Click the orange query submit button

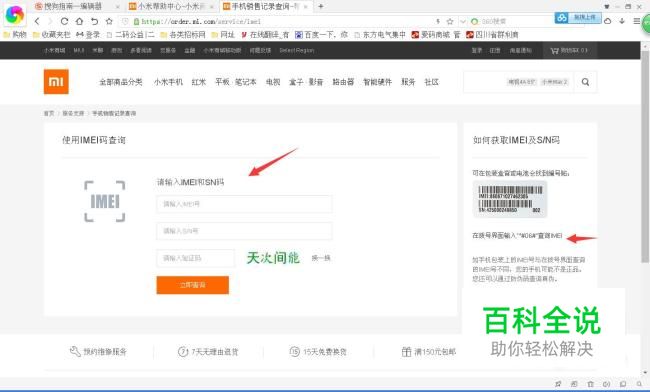pos(192,285)
